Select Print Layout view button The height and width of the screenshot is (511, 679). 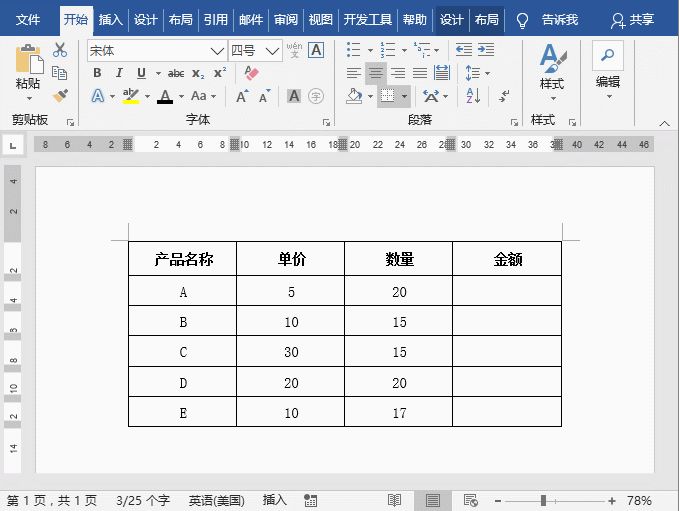coord(433,501)
